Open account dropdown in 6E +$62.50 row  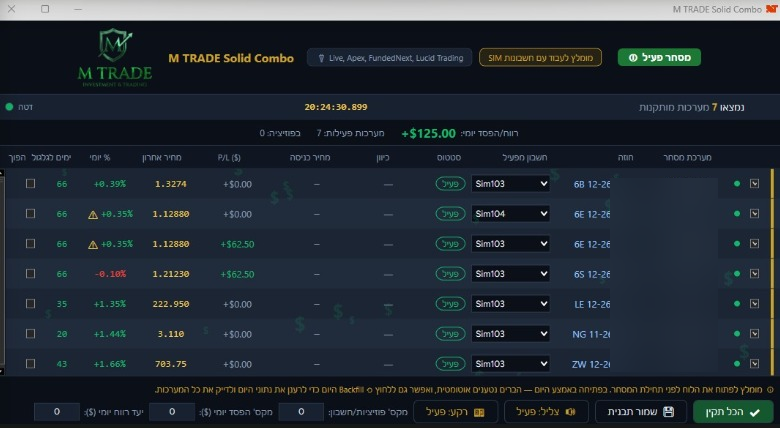[x=510, y=243]
